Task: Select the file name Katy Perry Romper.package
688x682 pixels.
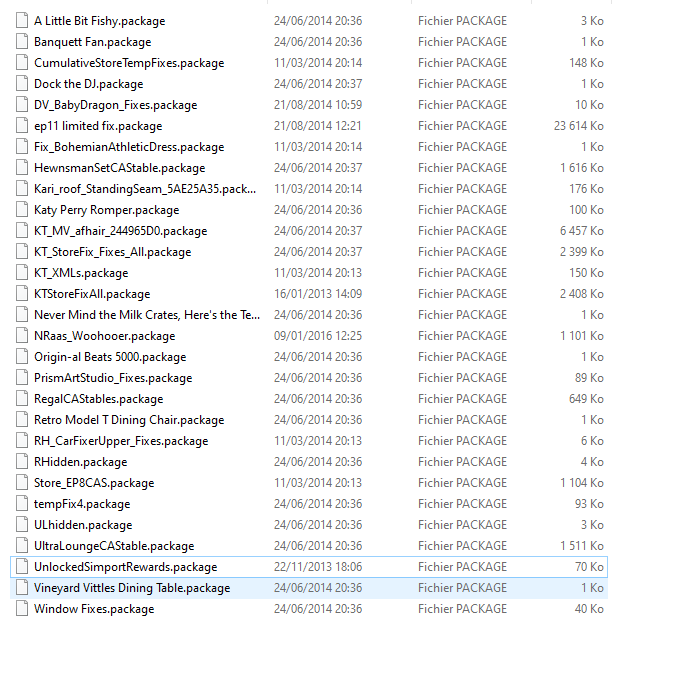Action: (107, 210)
